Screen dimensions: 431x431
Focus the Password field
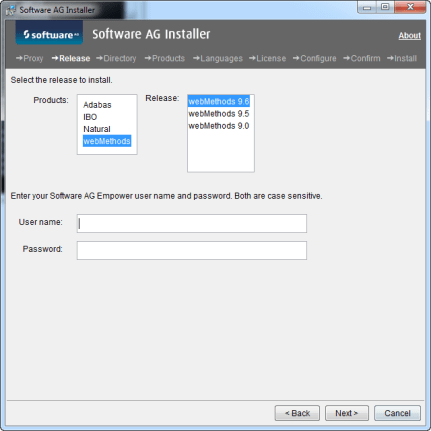coord(192,250)
